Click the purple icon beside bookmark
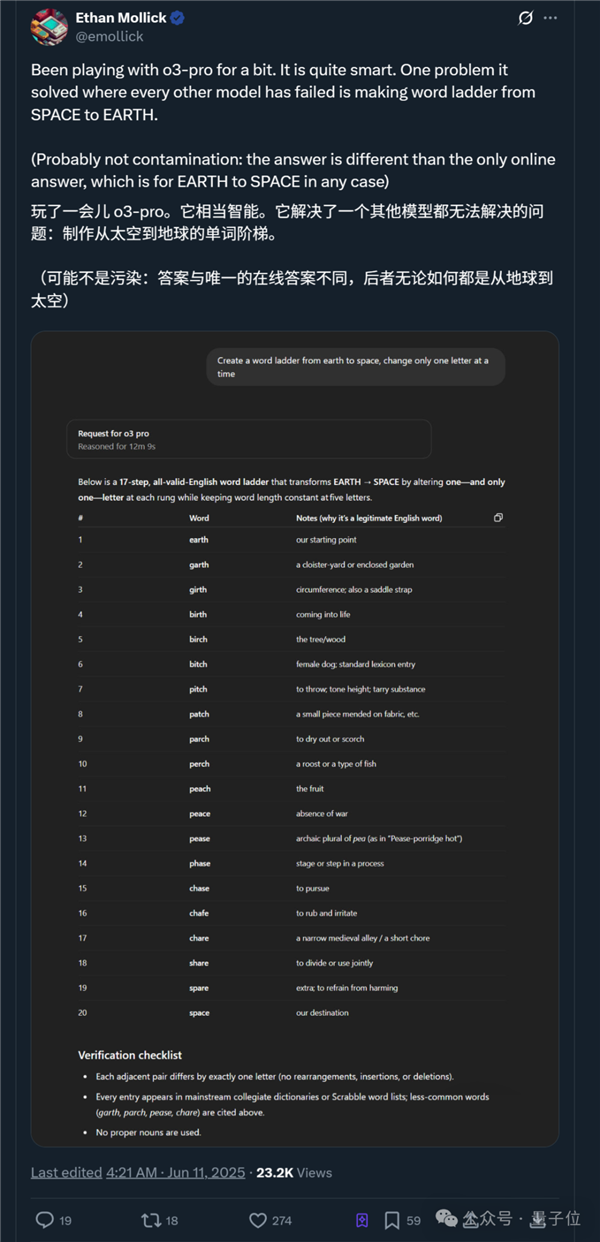 [362, 1219]
